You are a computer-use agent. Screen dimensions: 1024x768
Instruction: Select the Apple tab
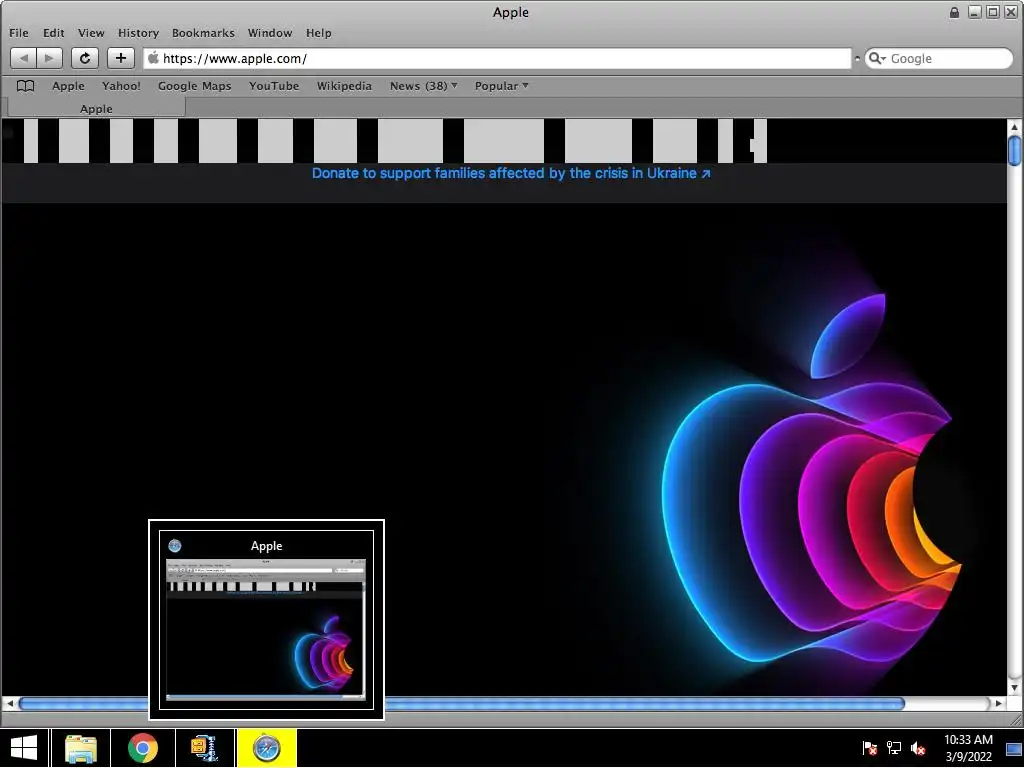pos(97,108)
